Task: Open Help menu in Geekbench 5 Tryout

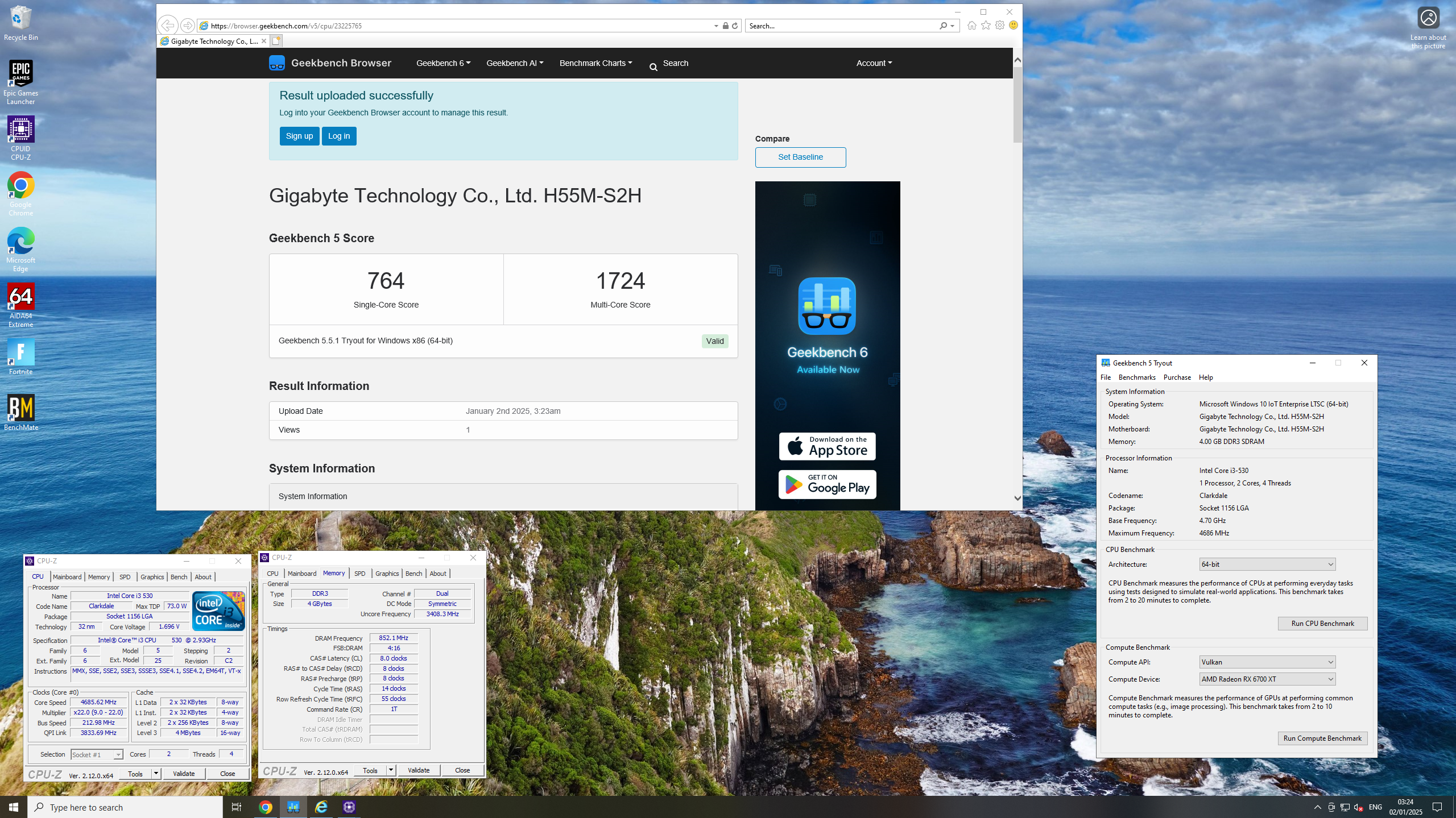Action: click(x=1206, y=377)
